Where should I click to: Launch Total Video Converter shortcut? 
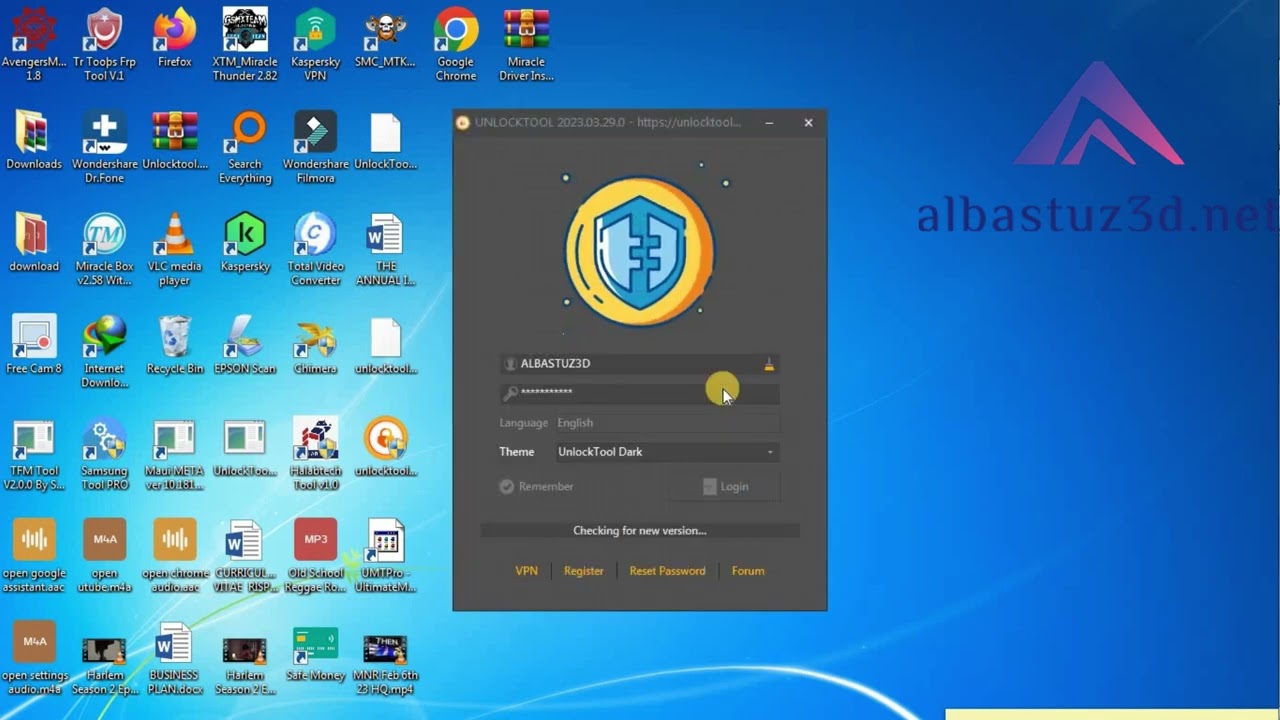click(x=315, y=250)
